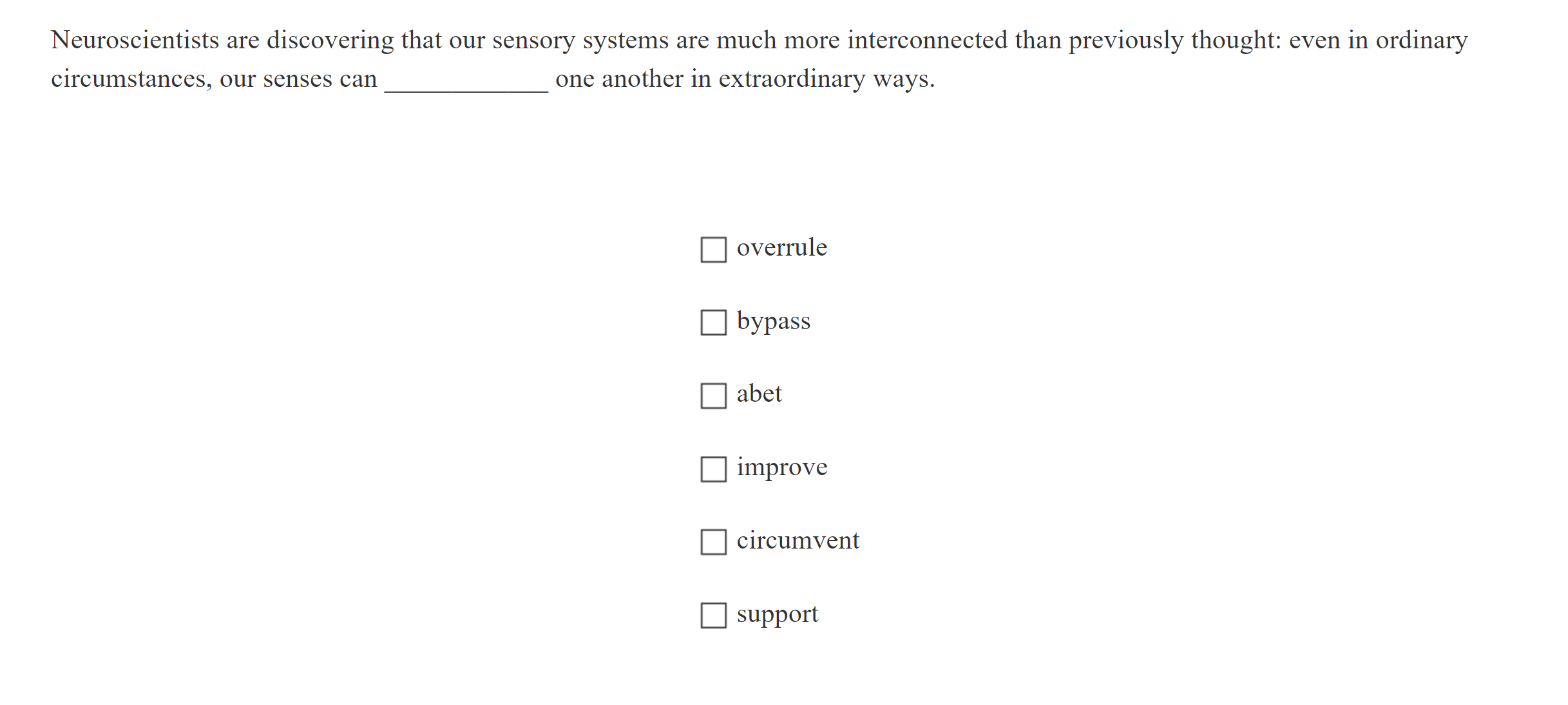
Task: Click the word senses in the question text
Action: pos(296,79)
